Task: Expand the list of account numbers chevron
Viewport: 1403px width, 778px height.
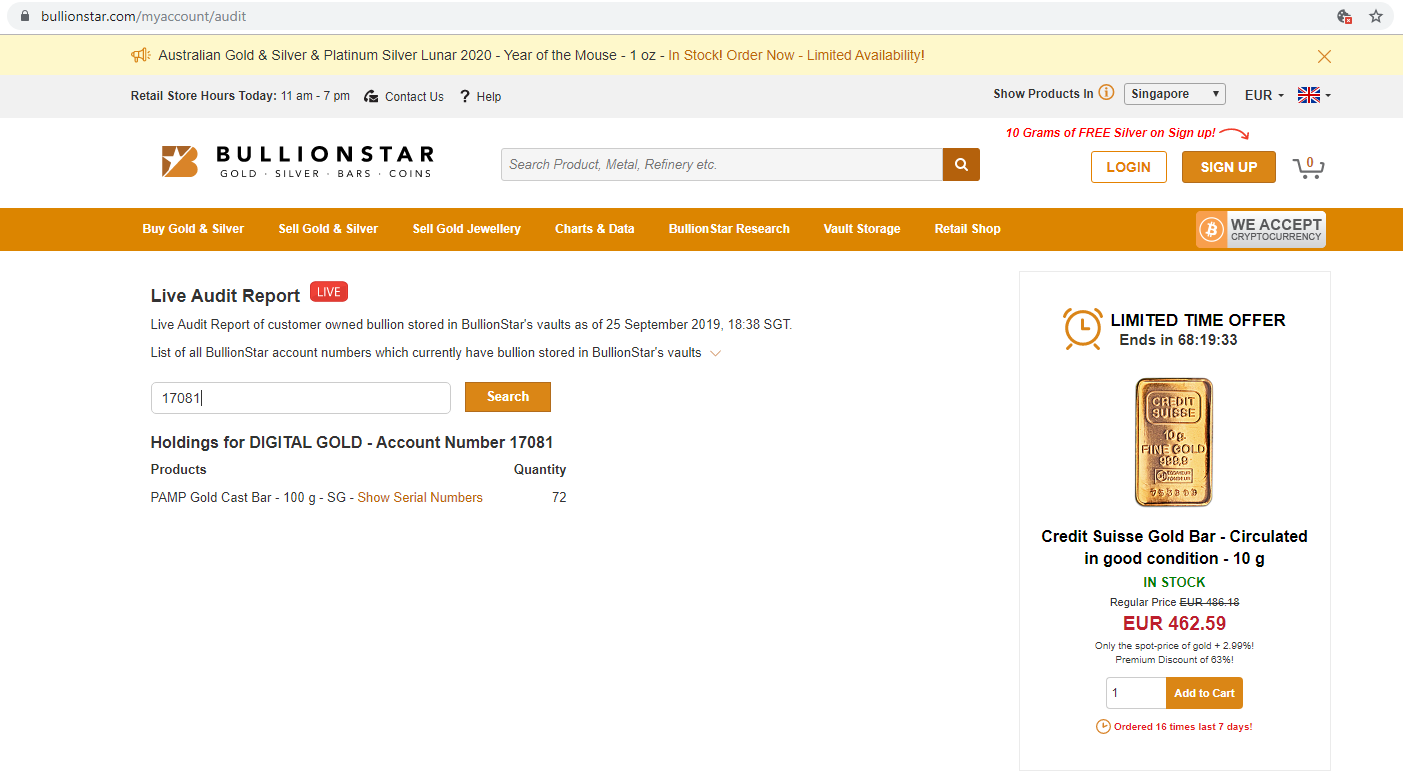Action: pos(715,353)
